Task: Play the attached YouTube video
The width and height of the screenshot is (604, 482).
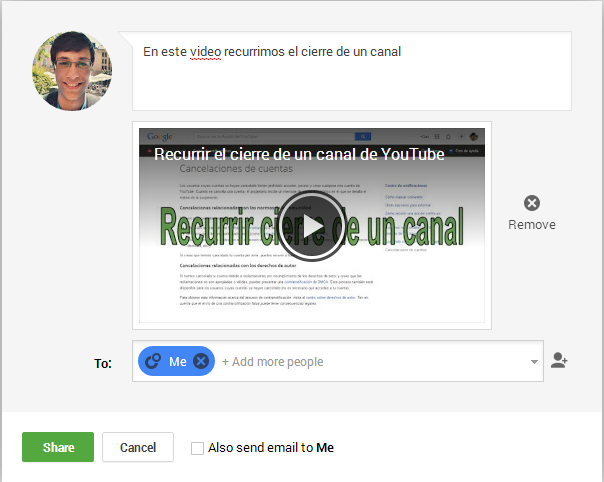Action: (312, 227)
